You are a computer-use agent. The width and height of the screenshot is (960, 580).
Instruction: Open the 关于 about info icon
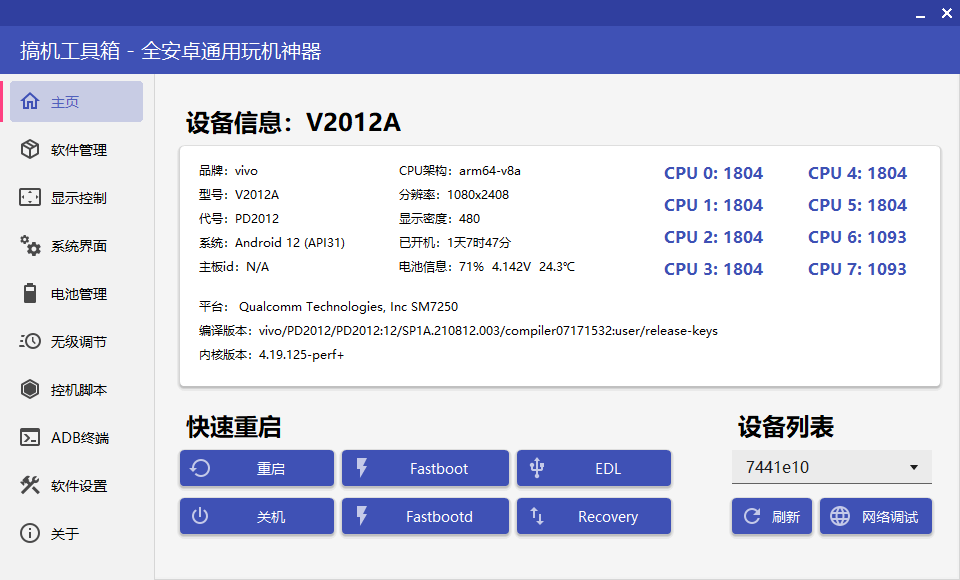point(30,533)
